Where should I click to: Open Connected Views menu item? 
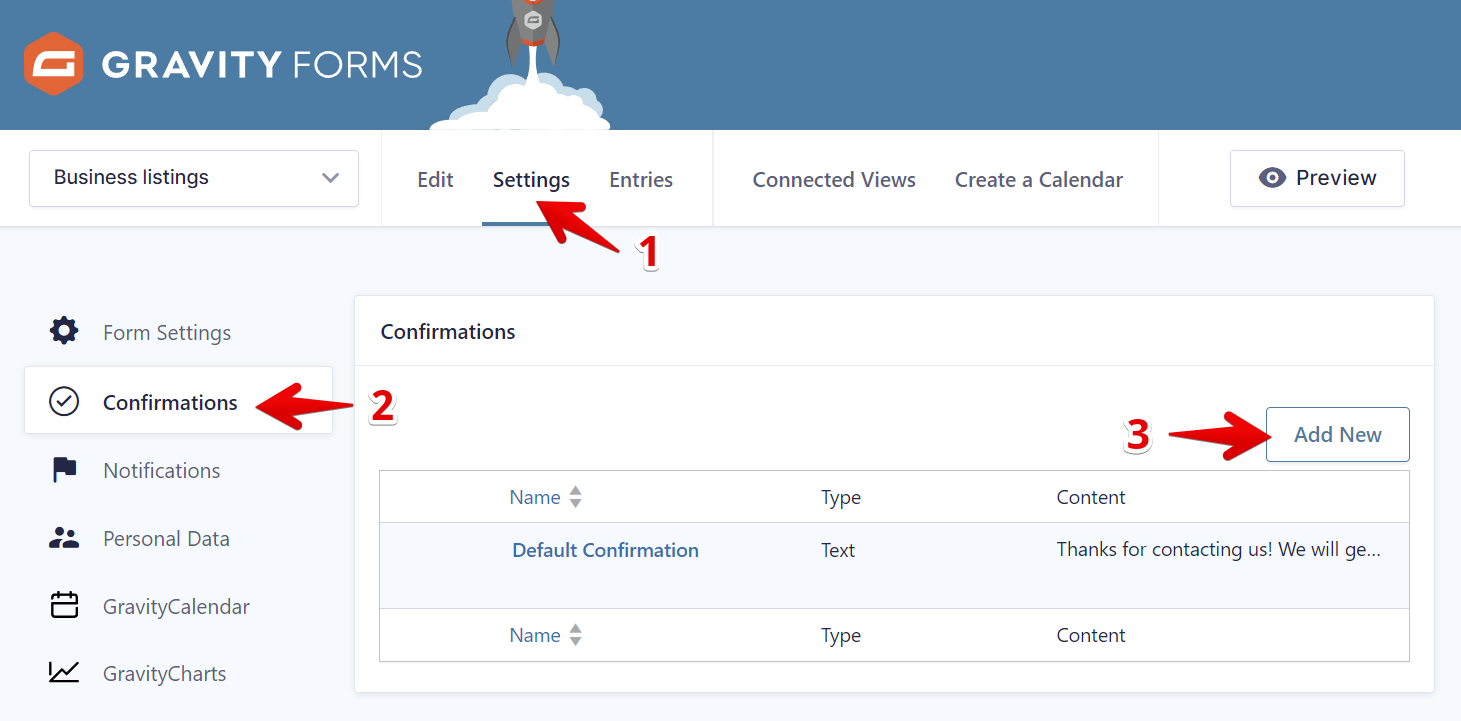point(834,180)
